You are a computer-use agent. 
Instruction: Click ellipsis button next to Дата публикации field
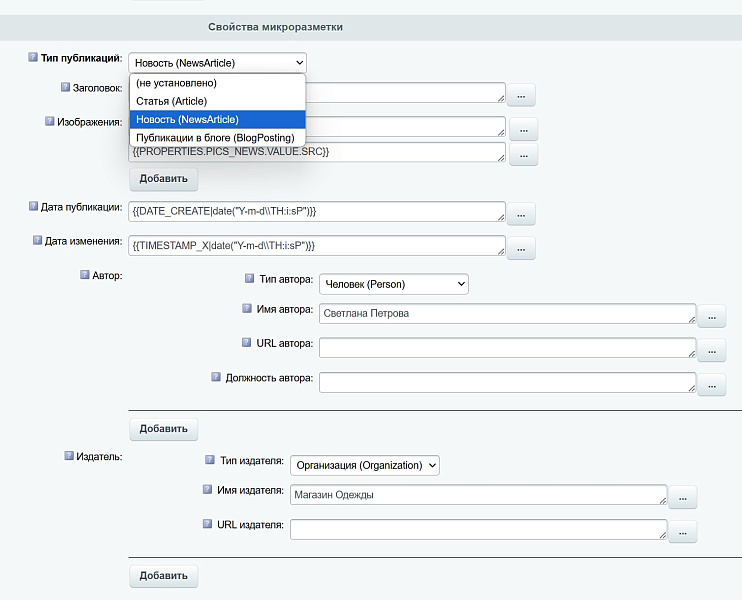(521, 214)
